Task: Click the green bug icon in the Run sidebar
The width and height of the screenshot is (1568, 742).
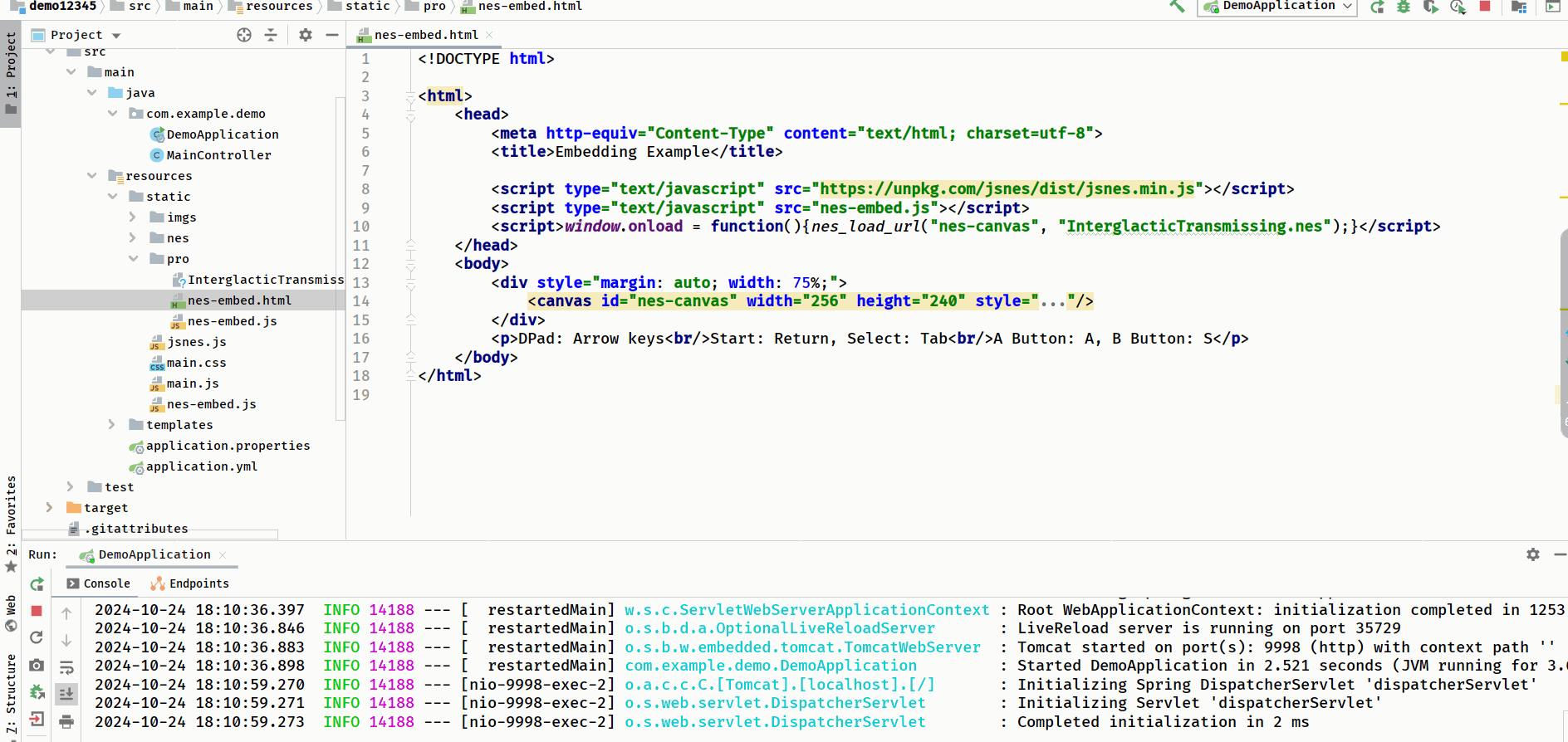Action: [37, 692]
